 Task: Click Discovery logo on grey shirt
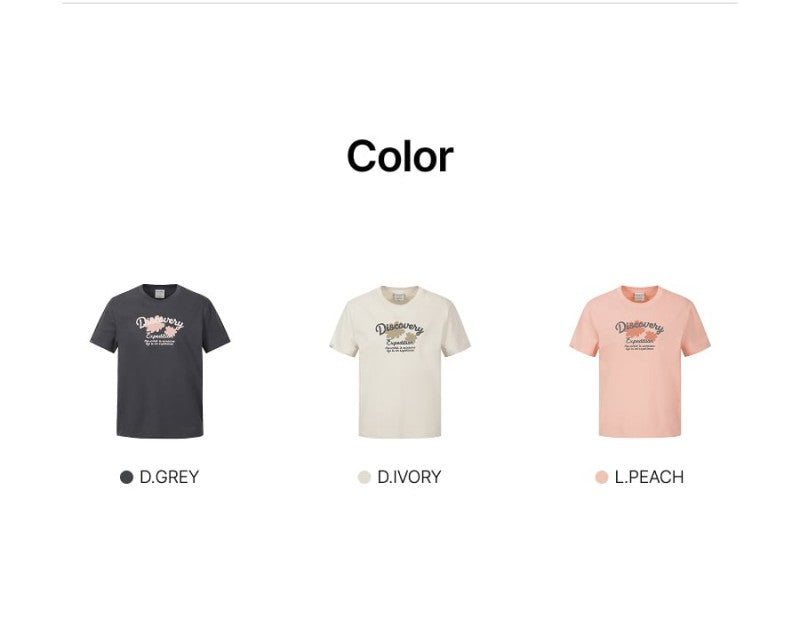click(x=160, y=323)
